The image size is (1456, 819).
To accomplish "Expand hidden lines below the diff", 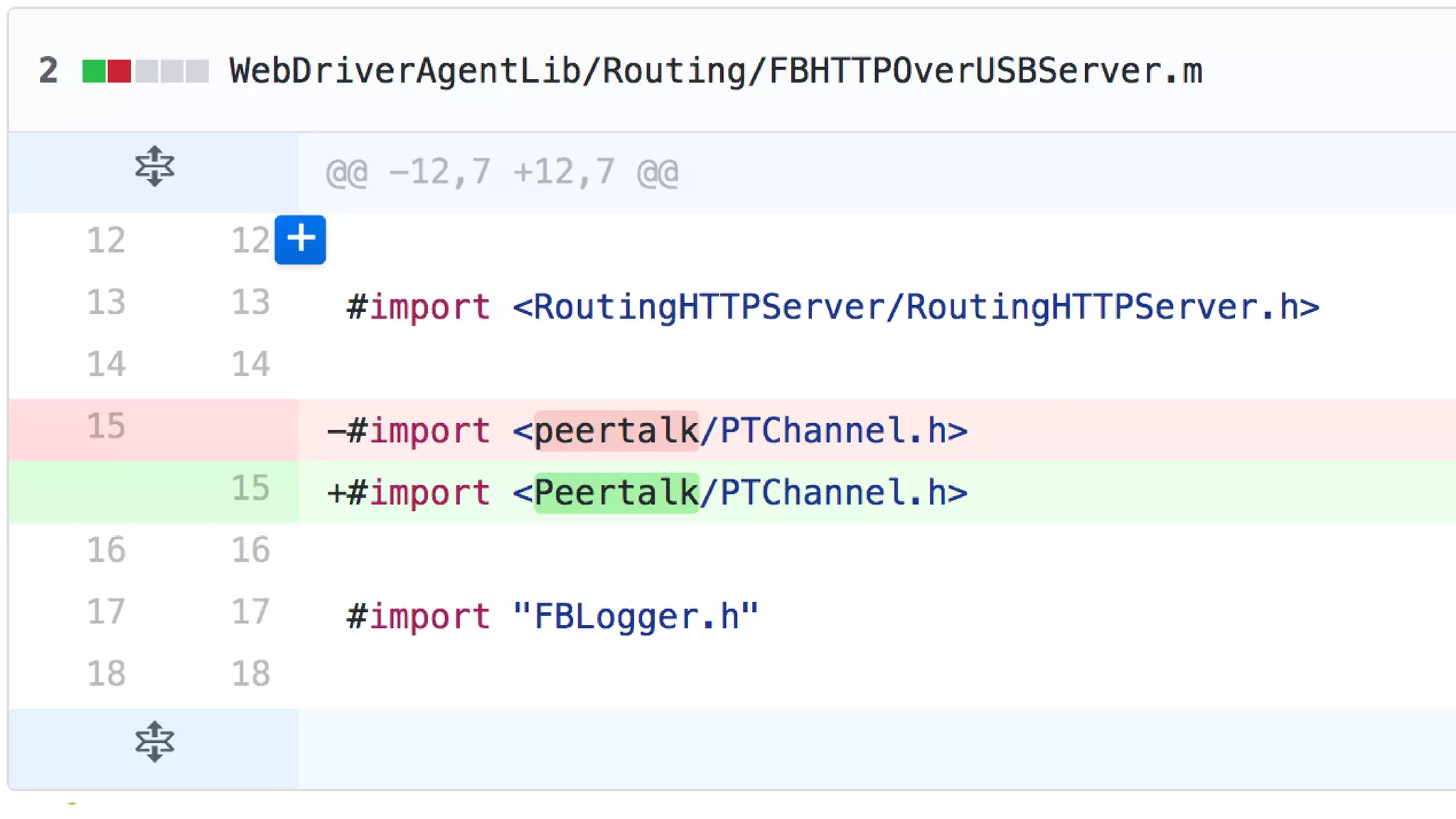I will coord(154,742).
